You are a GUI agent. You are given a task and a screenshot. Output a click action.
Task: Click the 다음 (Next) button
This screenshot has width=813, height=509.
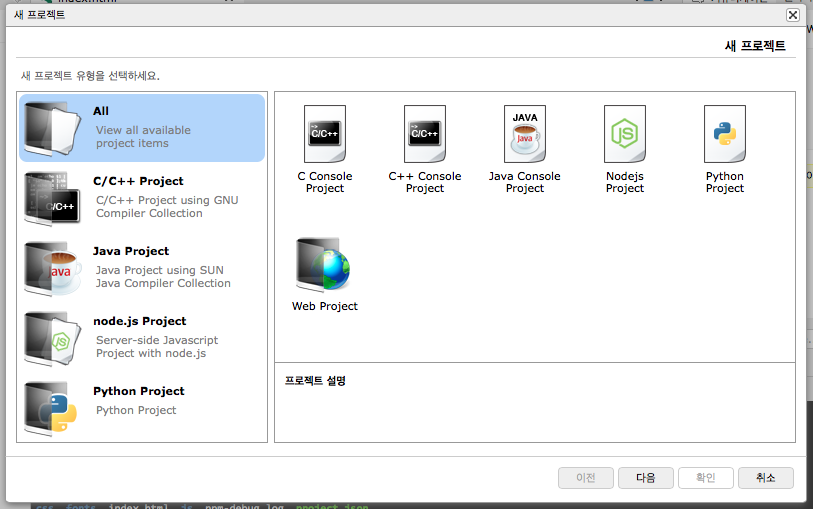point(646,477)
